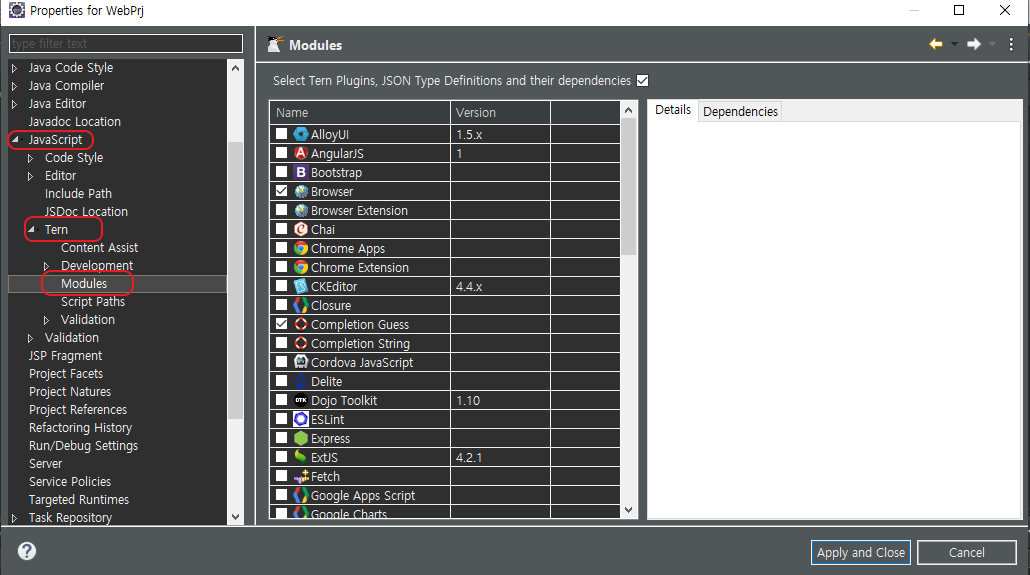Expand the Java Editor node
This screenshot has height=575, width=1030.
tap(14, 104)
